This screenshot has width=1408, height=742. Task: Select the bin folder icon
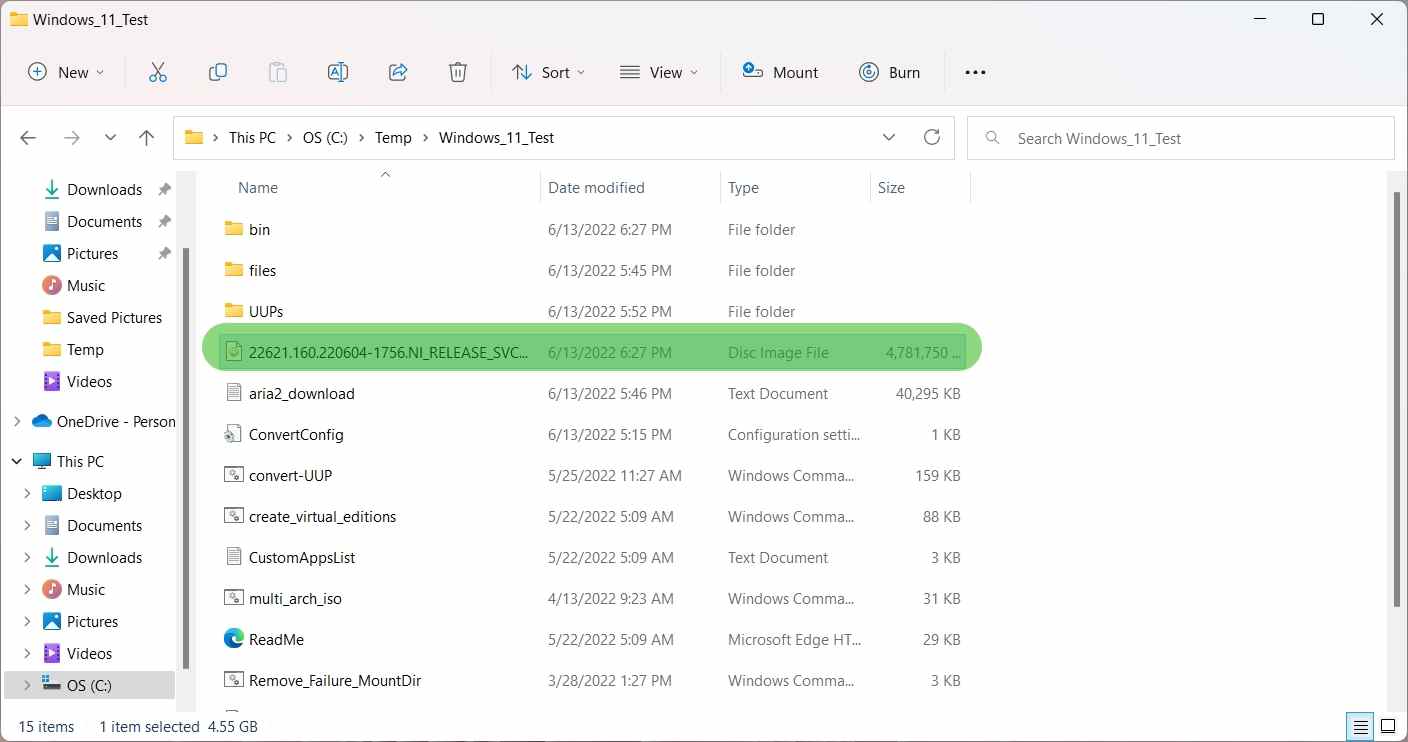(234, 229)
